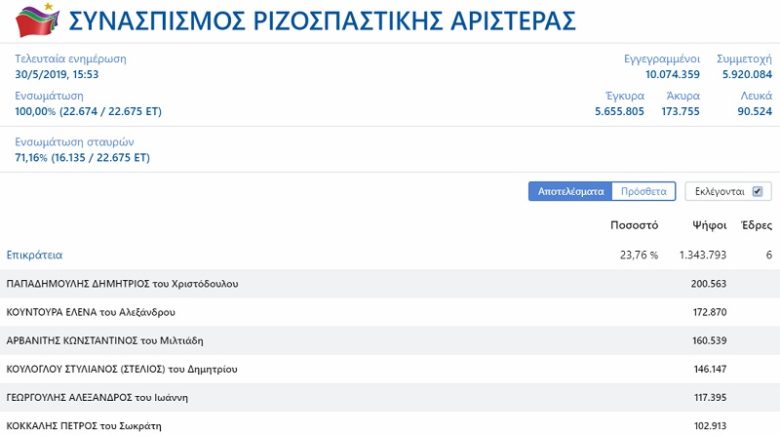
Task: Click the Ενσωμάτωση label
Action: [49, 96]
